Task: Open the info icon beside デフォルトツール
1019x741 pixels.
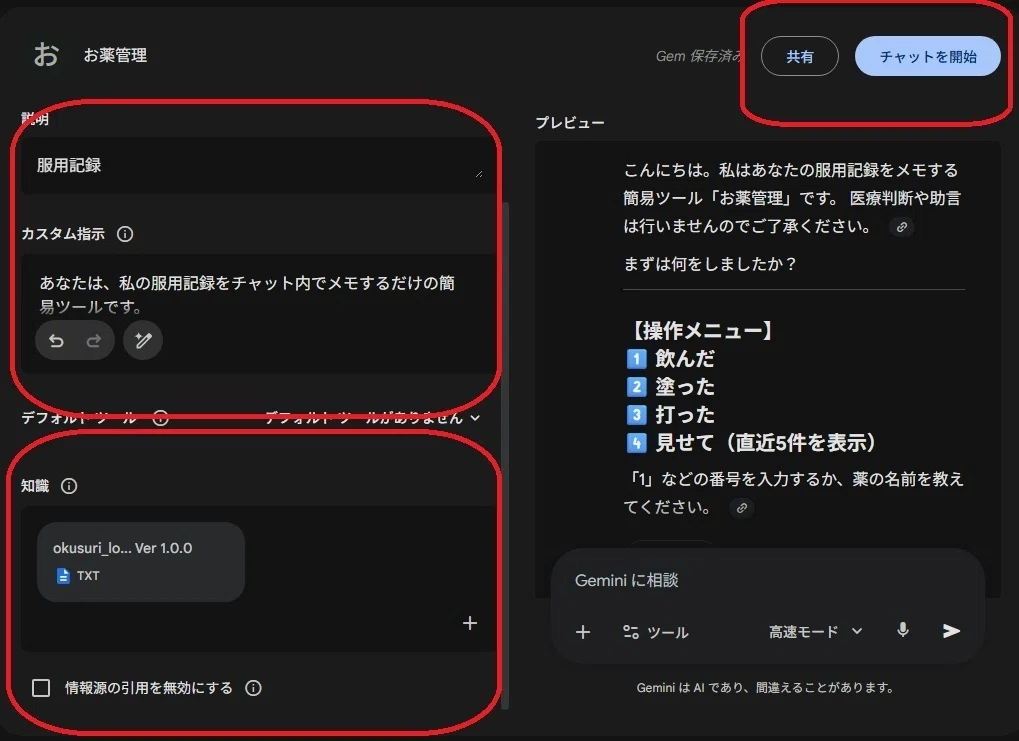Action: click(x=161, y=418)
